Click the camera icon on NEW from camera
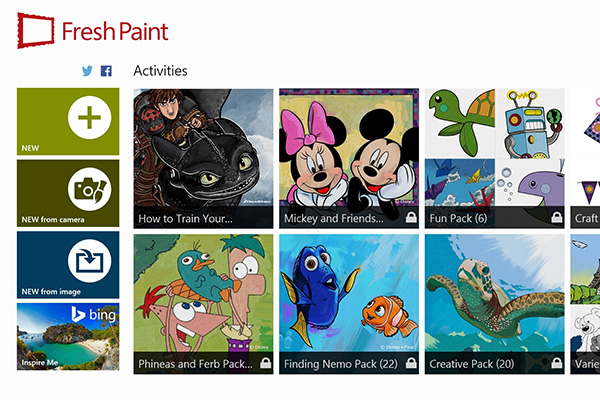 pyautogui.click(x=89, y=189)
